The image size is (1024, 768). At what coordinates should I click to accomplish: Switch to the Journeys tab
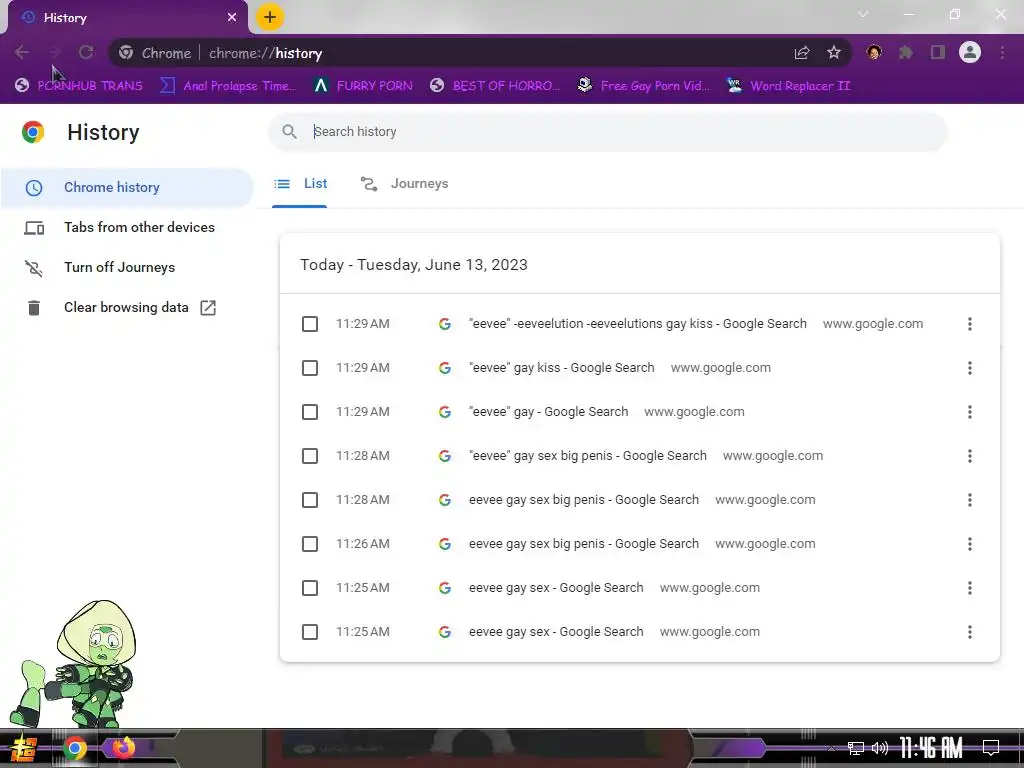tap(404, 184)
